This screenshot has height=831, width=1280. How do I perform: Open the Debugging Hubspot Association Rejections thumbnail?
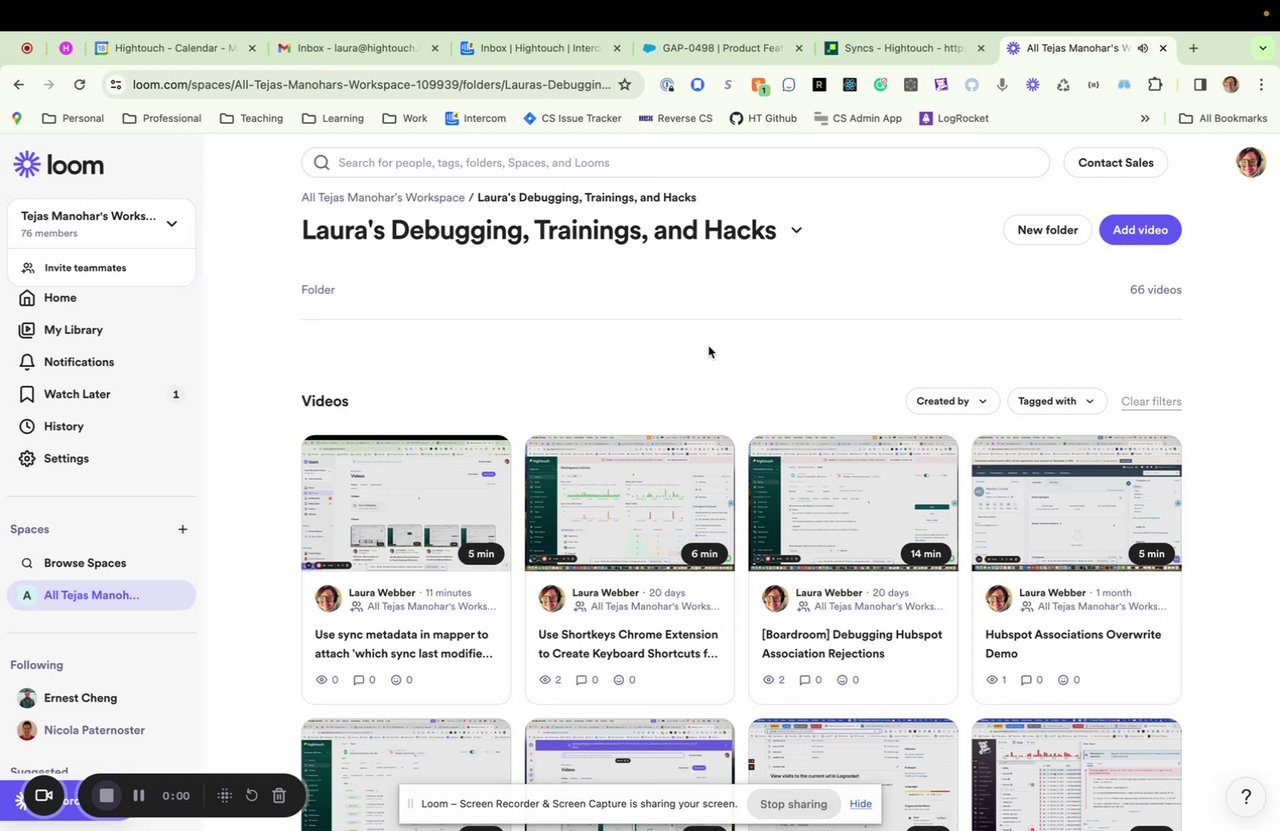[x=853, y=503]
